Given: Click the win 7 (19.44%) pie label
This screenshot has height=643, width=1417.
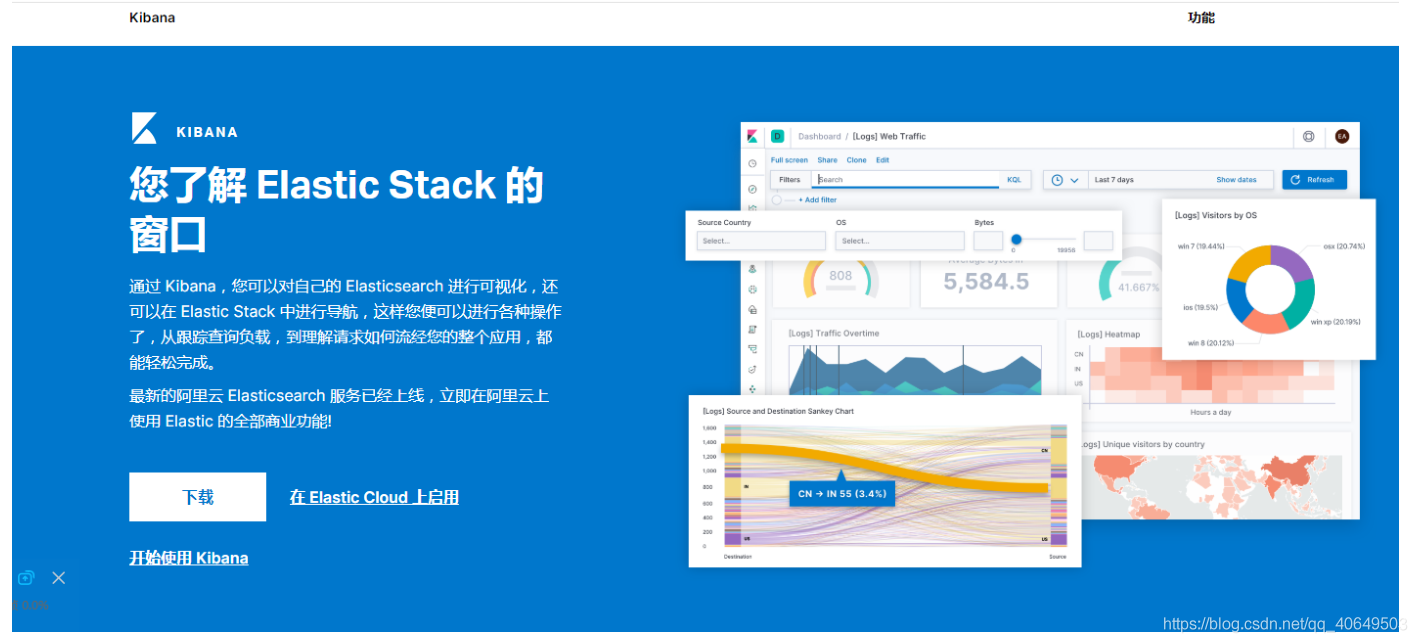Looking at the screenshot, I should pos(1200,246).
